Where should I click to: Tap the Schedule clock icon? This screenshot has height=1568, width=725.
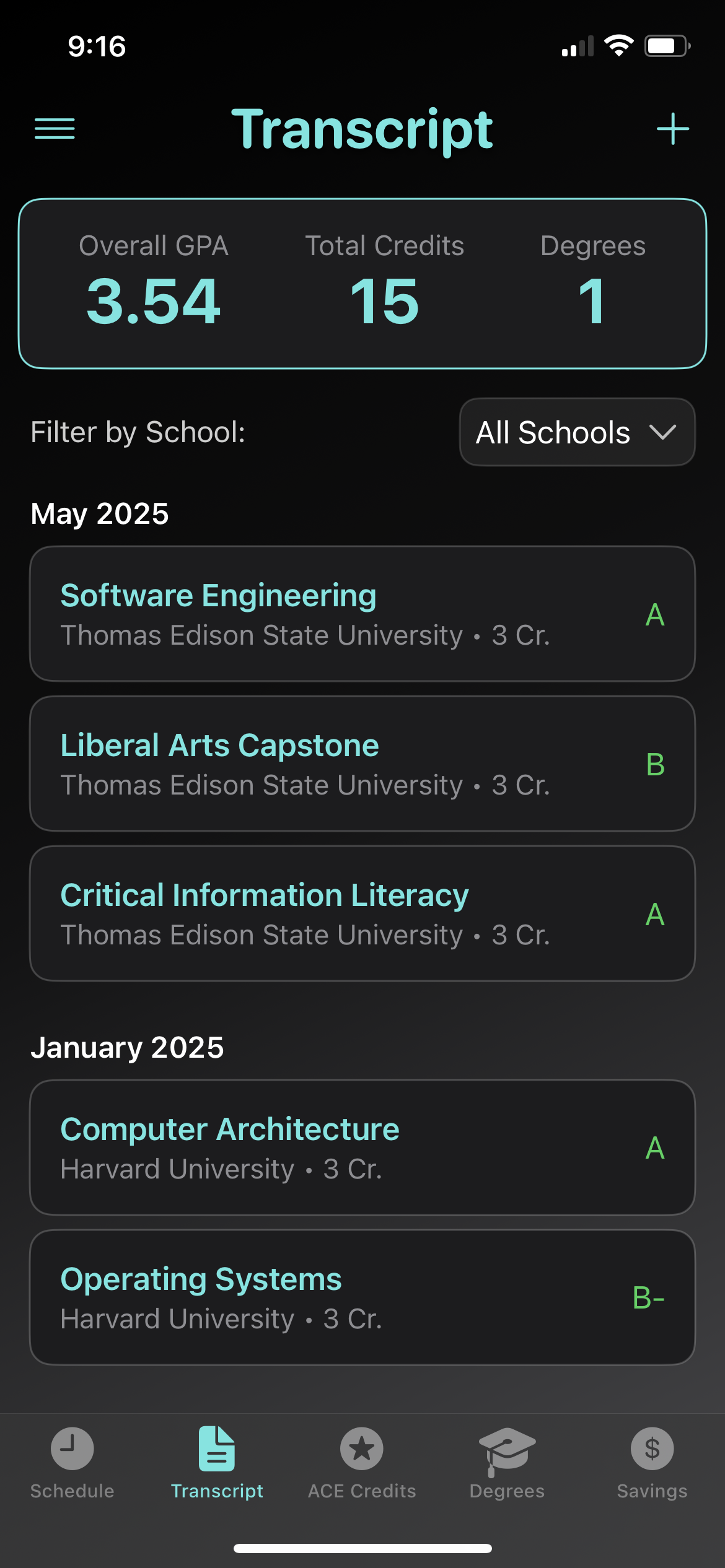(72, 1448)
